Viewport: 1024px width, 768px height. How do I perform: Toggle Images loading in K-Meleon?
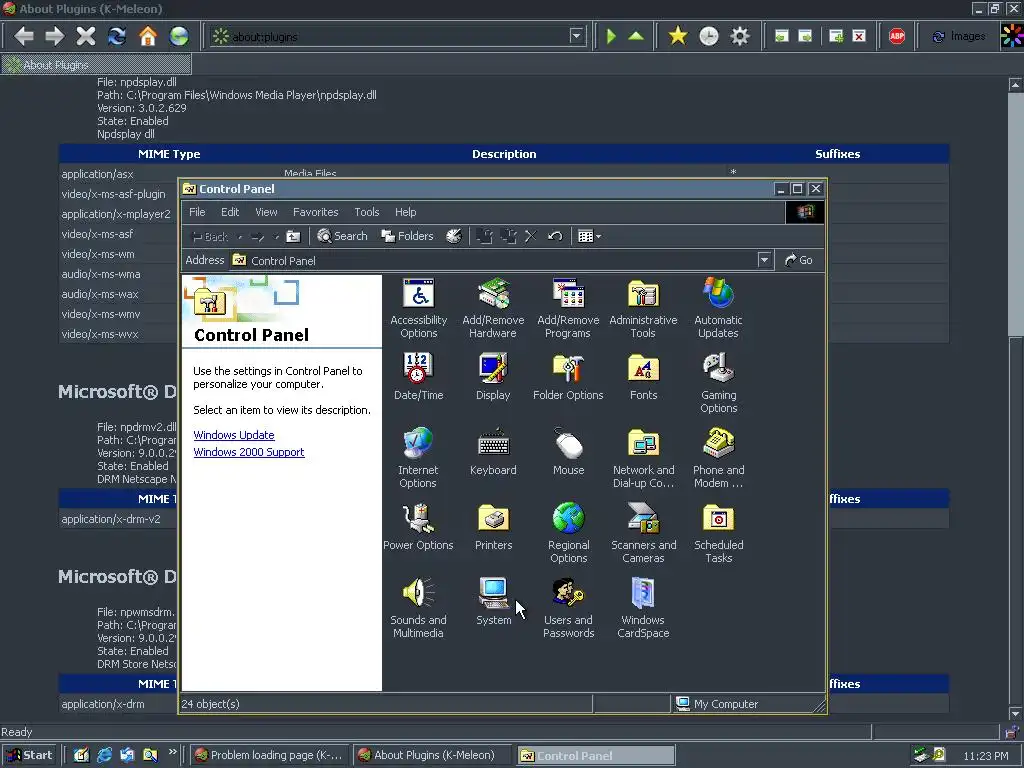(959, 36)
